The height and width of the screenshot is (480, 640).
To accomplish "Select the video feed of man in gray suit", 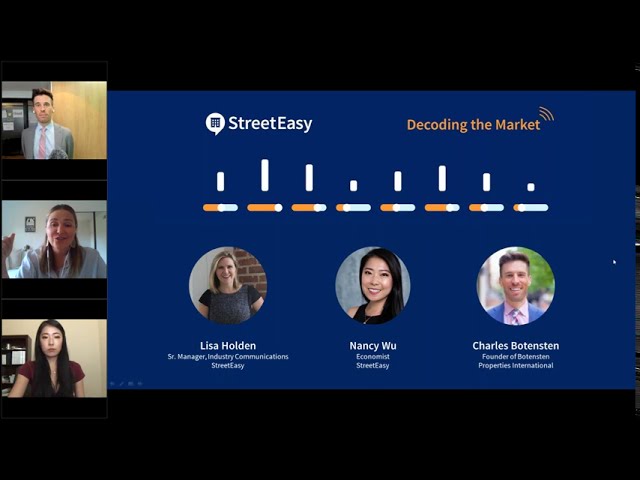I will tap(54, 120).
